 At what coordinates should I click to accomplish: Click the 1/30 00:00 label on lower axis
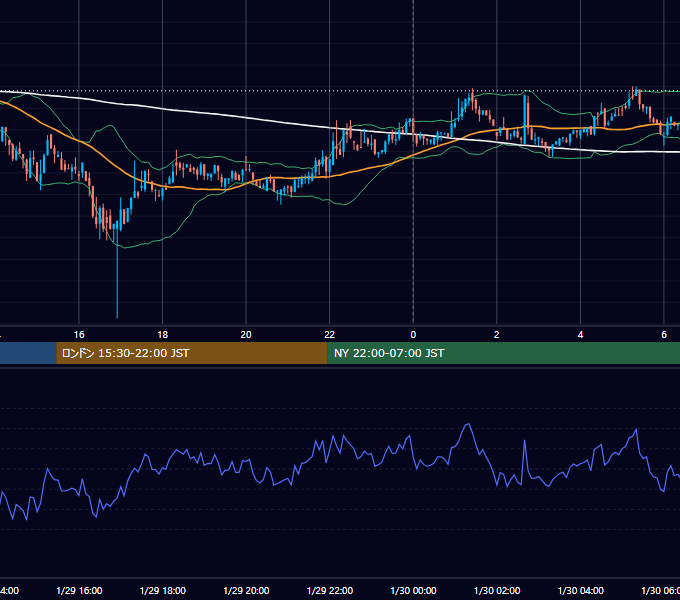tap(413, 590)
